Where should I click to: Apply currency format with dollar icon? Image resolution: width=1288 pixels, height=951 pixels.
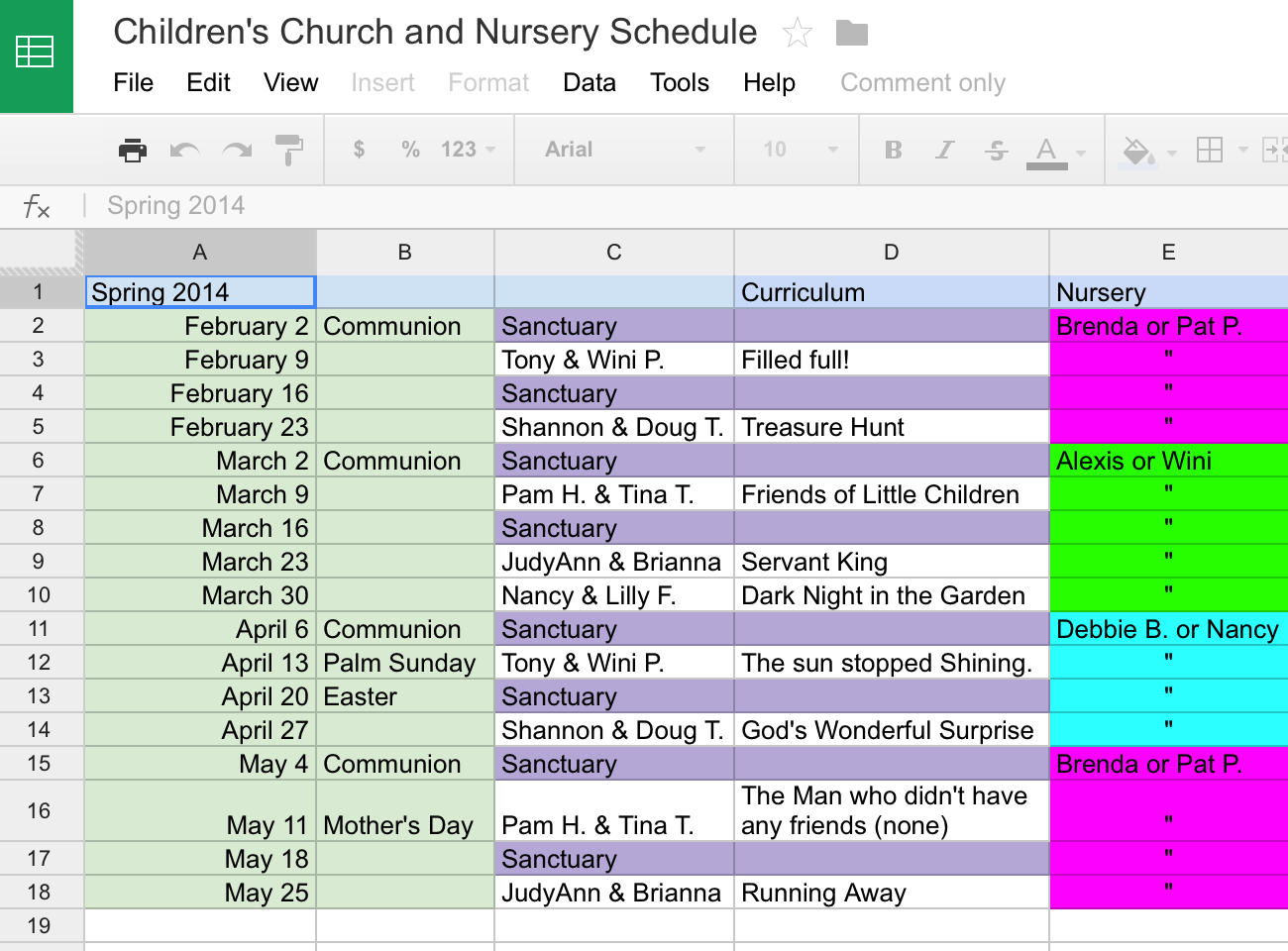coord(359,150)
